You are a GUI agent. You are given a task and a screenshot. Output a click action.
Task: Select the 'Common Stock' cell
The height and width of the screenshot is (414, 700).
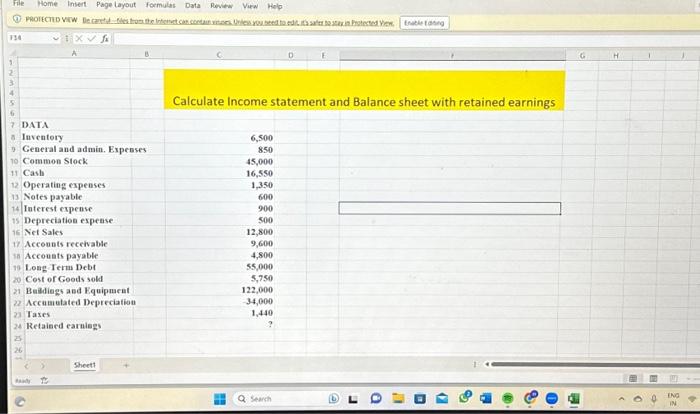(x=55, y=161)
